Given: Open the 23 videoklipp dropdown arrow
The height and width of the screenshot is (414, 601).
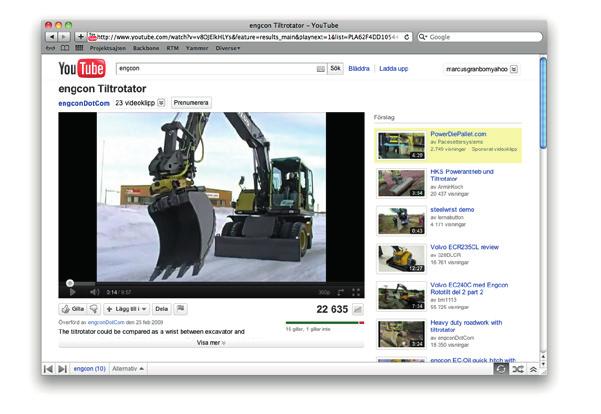Looking at the screenshot, I should [161, 103].
